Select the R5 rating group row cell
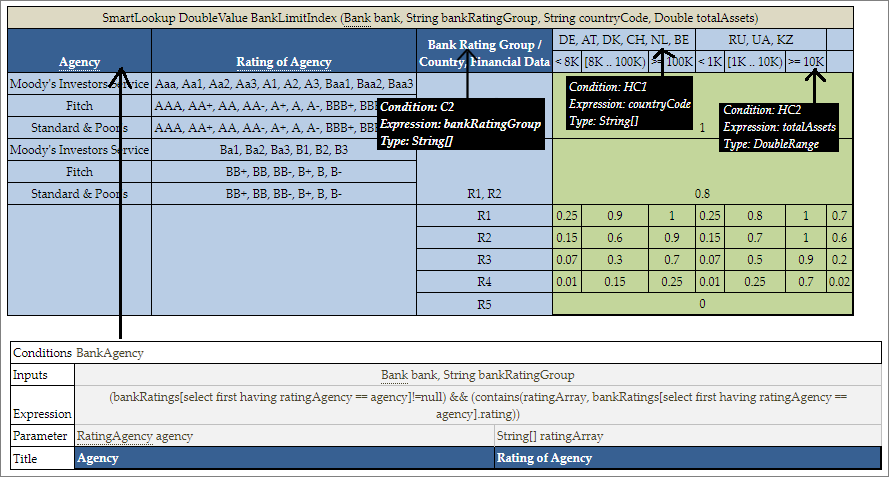889x477 pixels. (x=484, y=304)
